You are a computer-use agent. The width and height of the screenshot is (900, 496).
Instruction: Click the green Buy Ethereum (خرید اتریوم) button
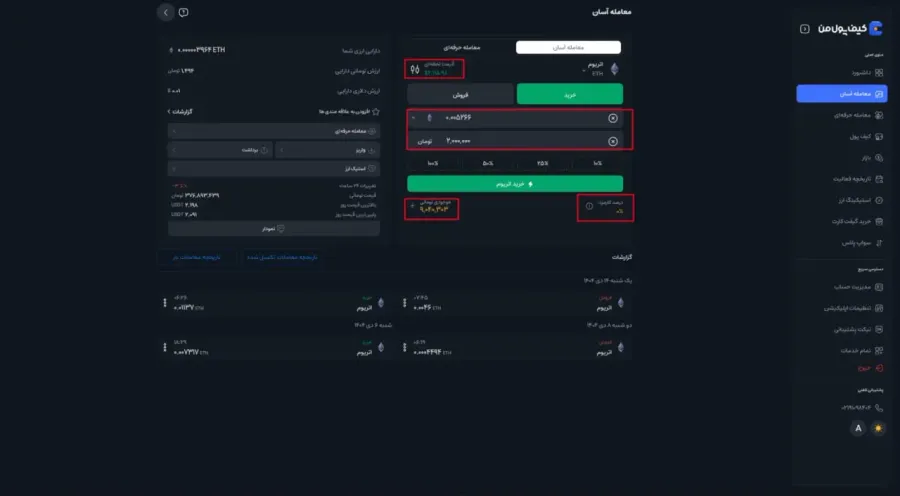coord(515,184)
